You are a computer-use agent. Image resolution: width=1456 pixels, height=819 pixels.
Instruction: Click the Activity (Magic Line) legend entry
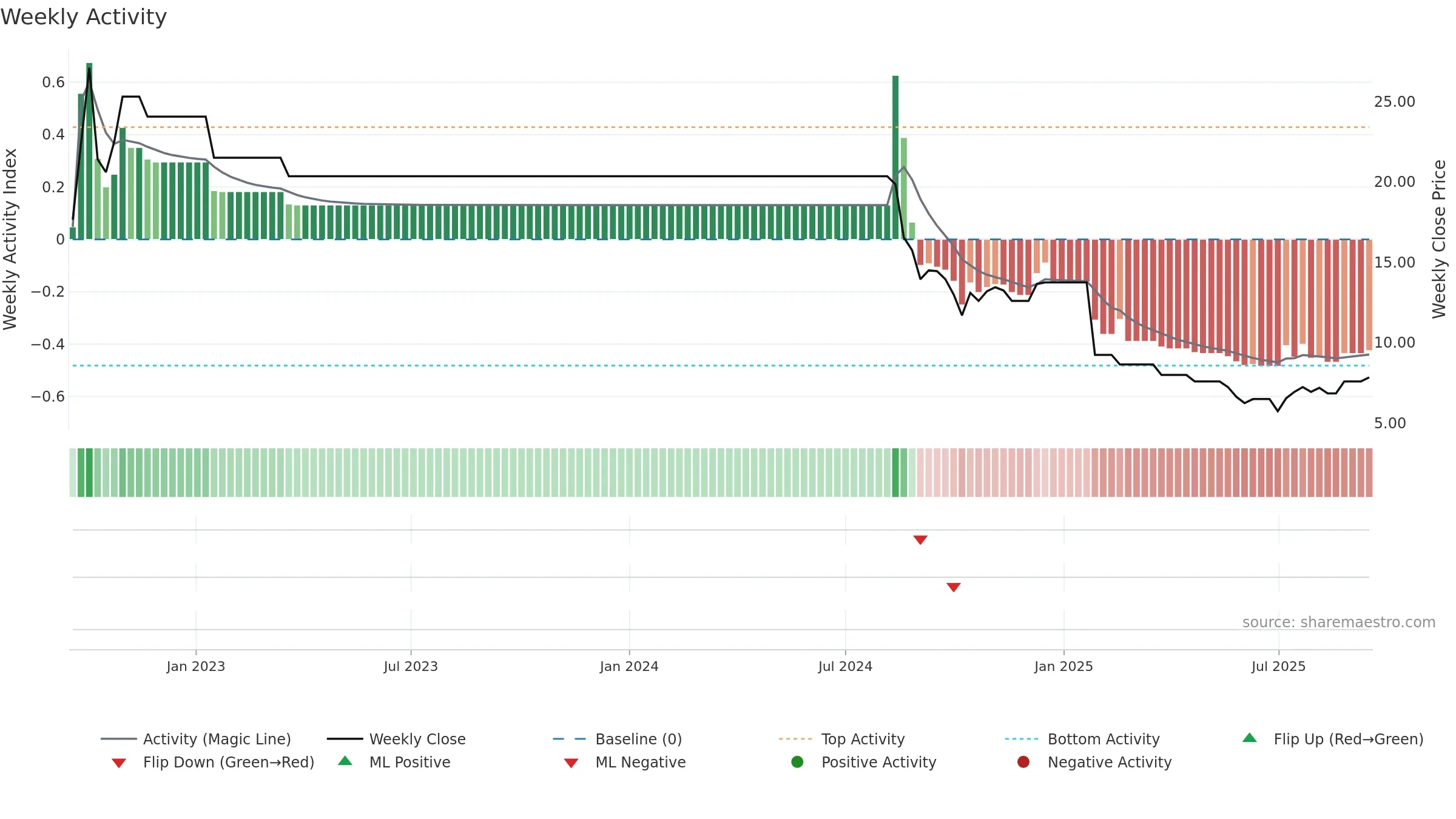pyautogui.click(x=196, y=739)
